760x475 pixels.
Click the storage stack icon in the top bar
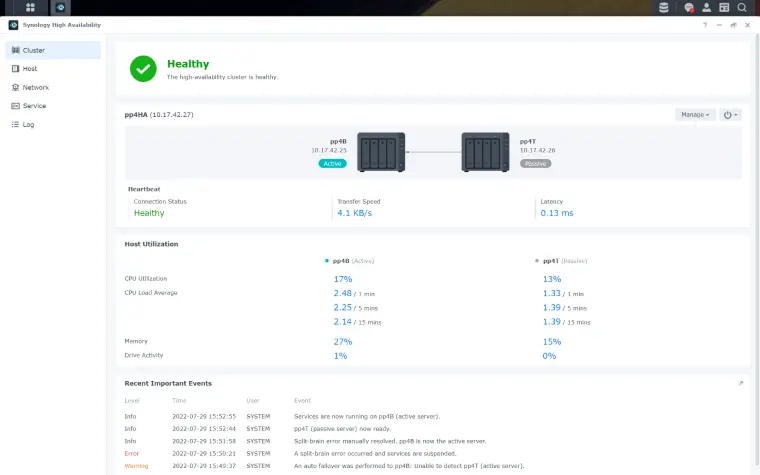point(663,7)
